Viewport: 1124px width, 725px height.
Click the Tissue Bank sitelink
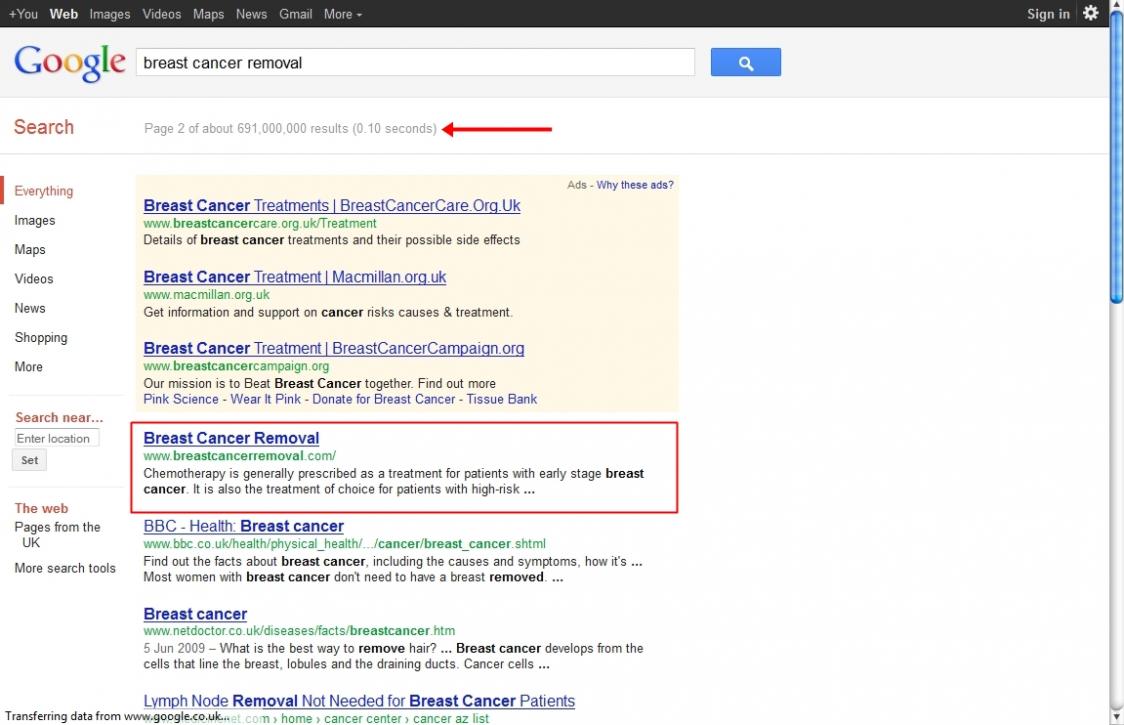coord(502,399)
